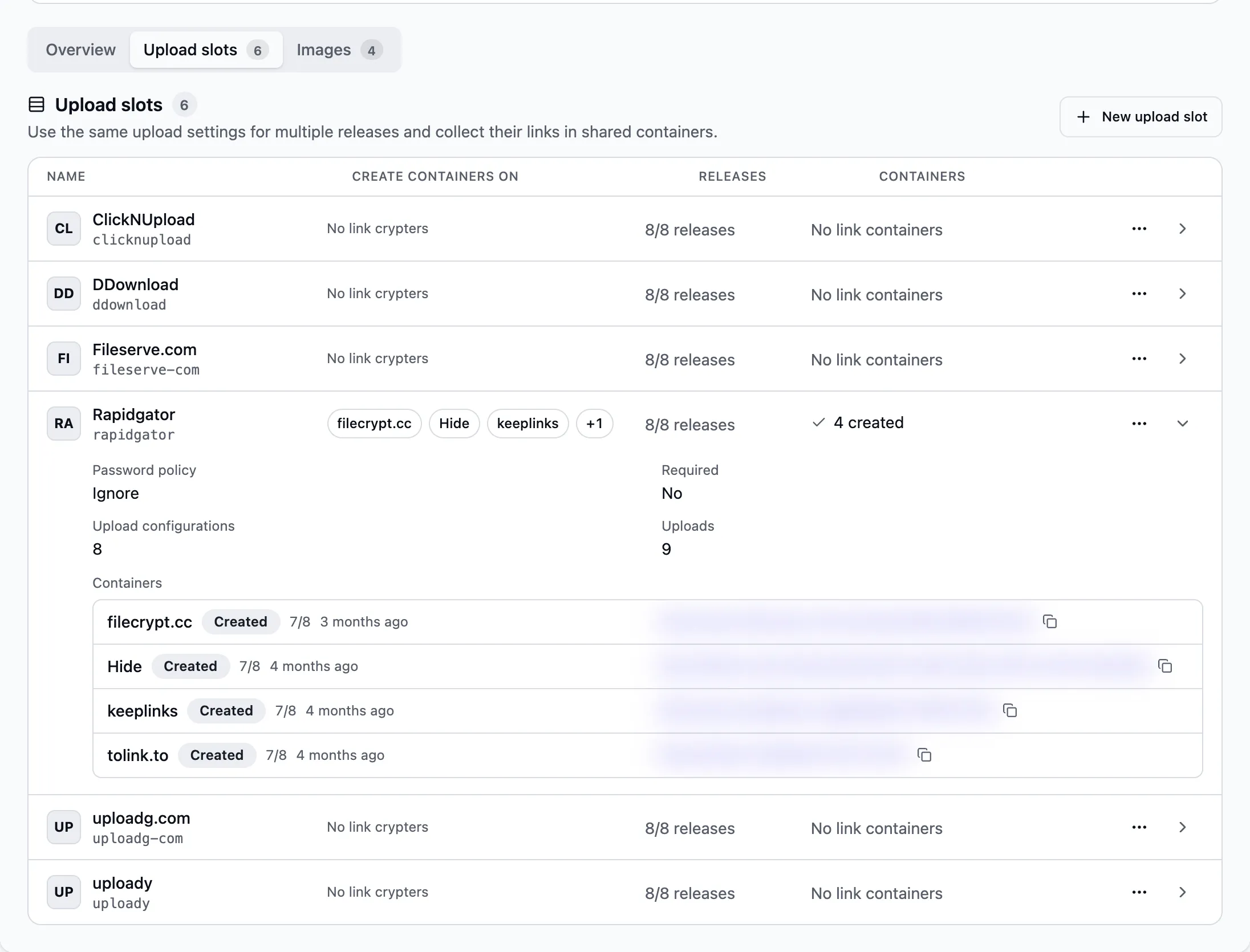This screenshot has height=952, width=1250.
Task: Copy the filecrypt.cc container link
Action: click(x=1049, y=621)
